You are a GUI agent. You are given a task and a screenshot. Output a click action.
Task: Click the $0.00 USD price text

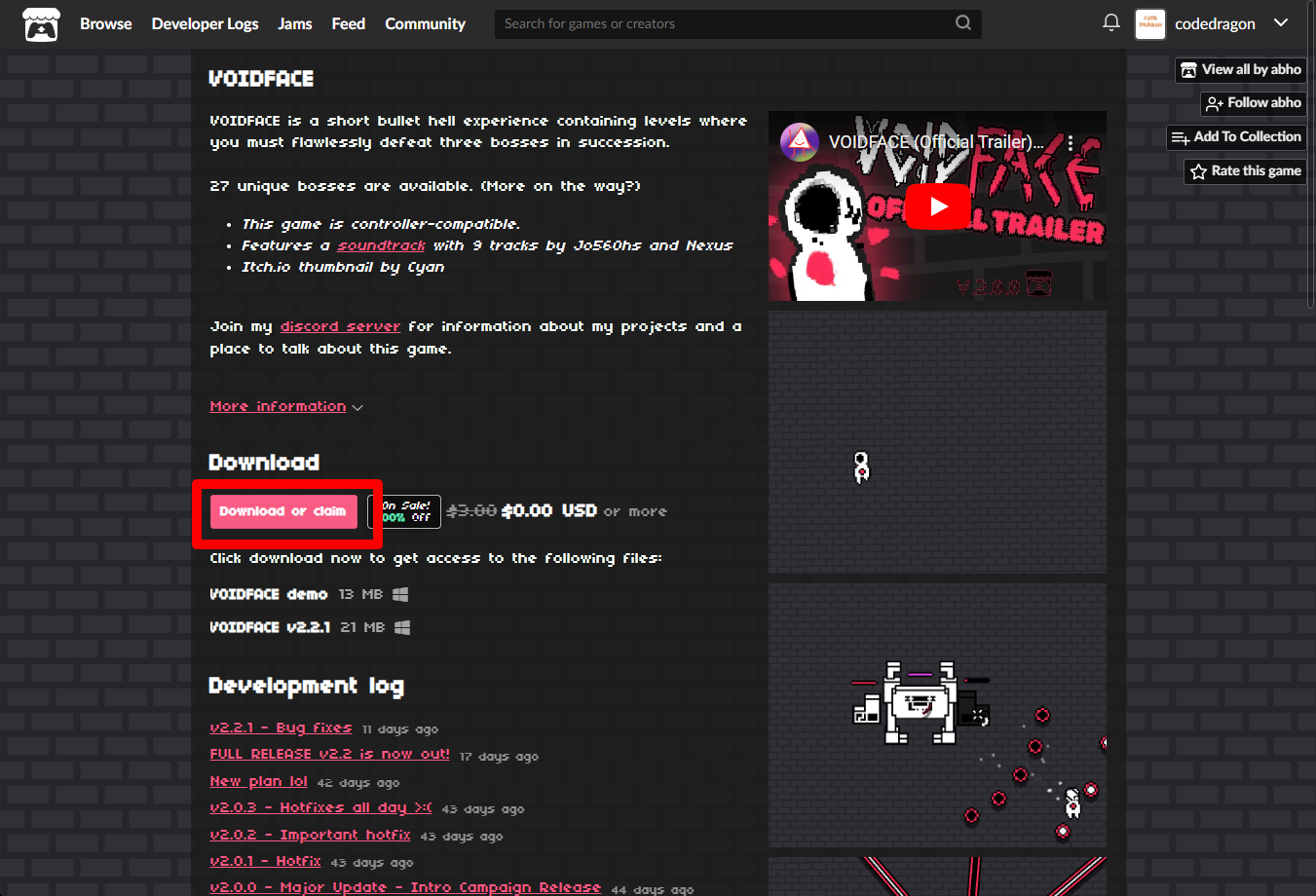(549, 510)
